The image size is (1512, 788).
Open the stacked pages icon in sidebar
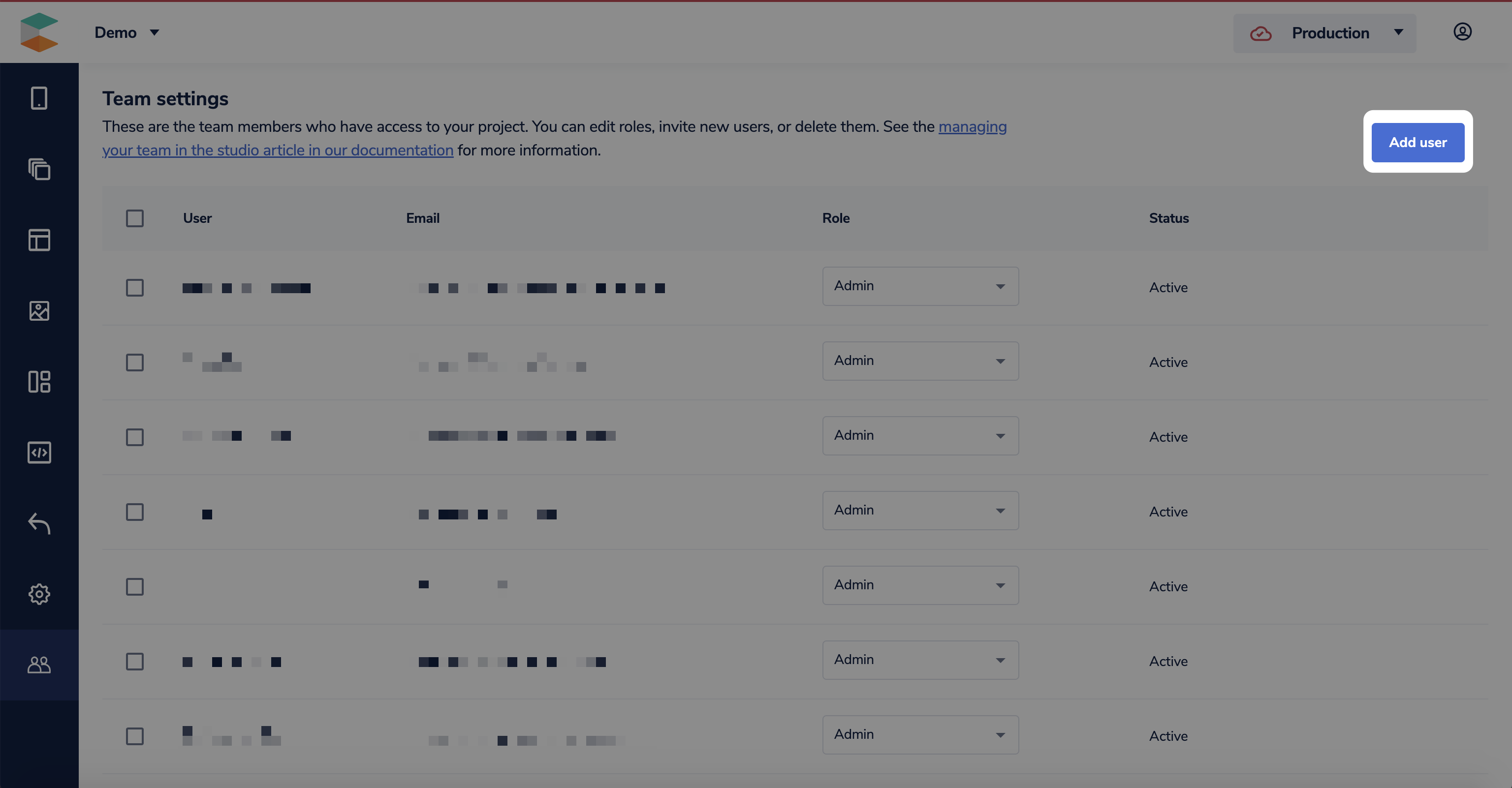coord(39,170)
